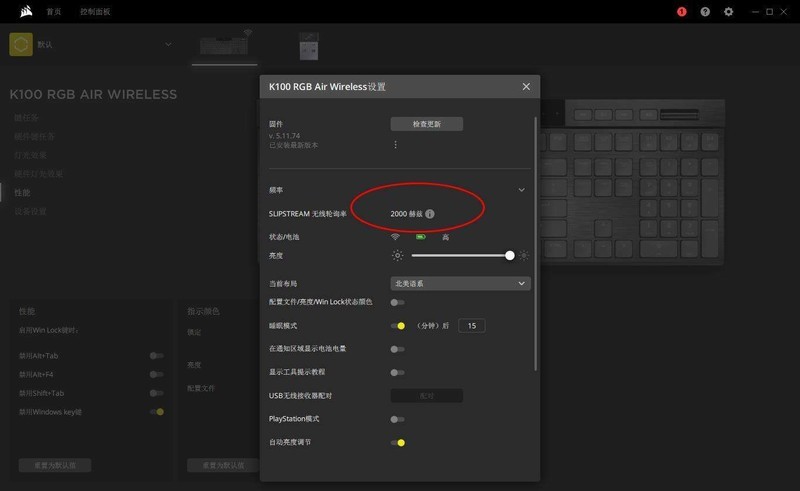The height and width of the screenshot is (491, 800).
Task: Click the USB无线接收器配对 button
Action: click(x=427, y=396)
